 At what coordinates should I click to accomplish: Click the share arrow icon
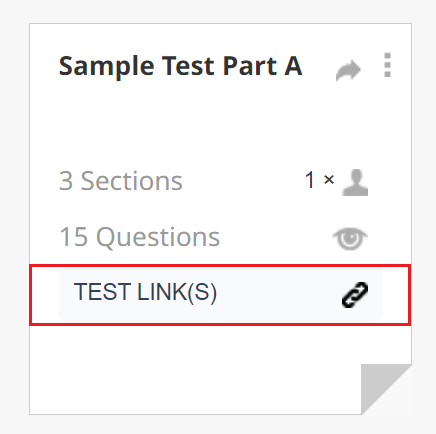pyautogui.click(x=348, y=70)
